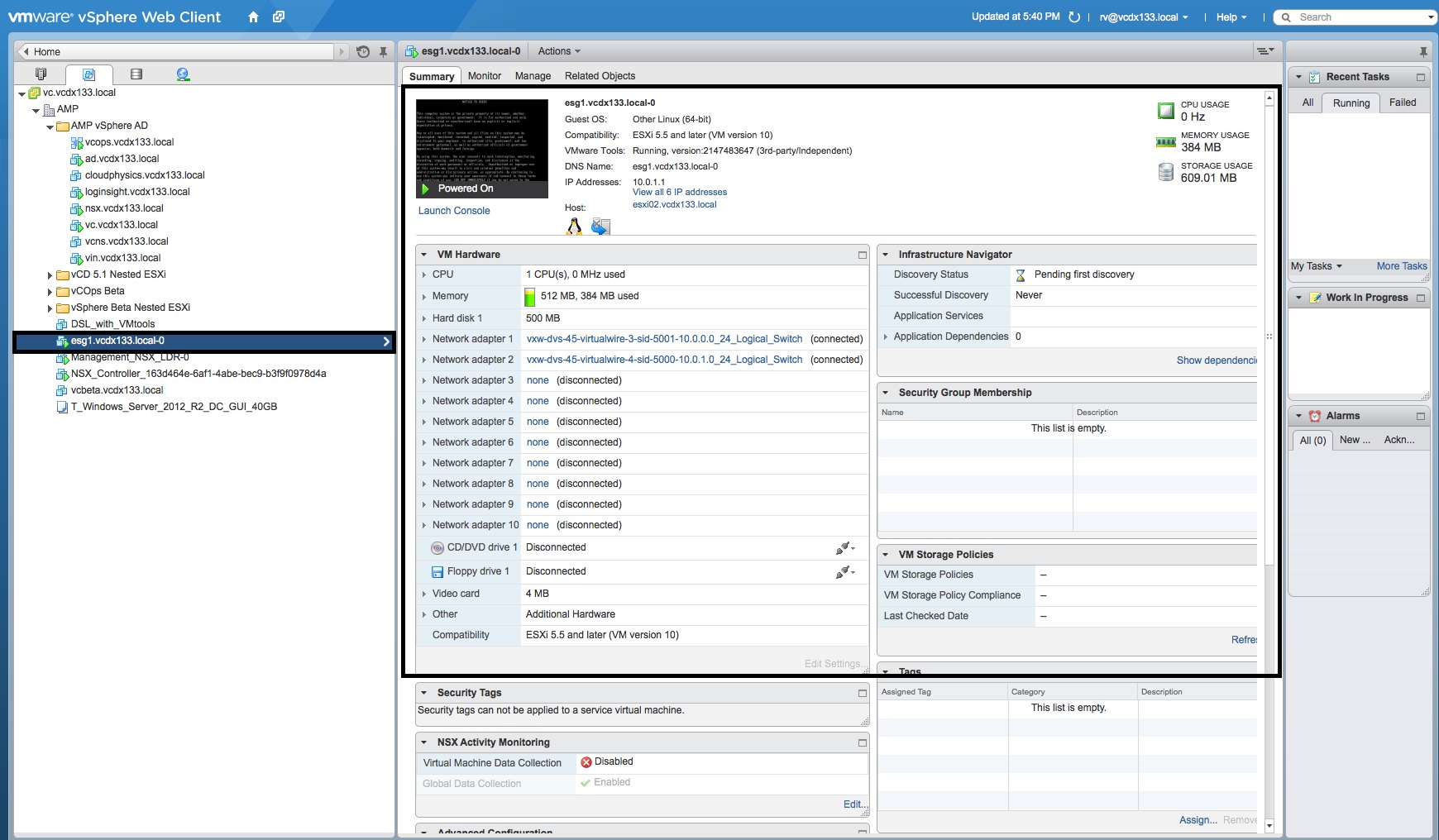Switch to Networking inventory view icon
Screen dimensions: 1439x840
coord(183,74)
